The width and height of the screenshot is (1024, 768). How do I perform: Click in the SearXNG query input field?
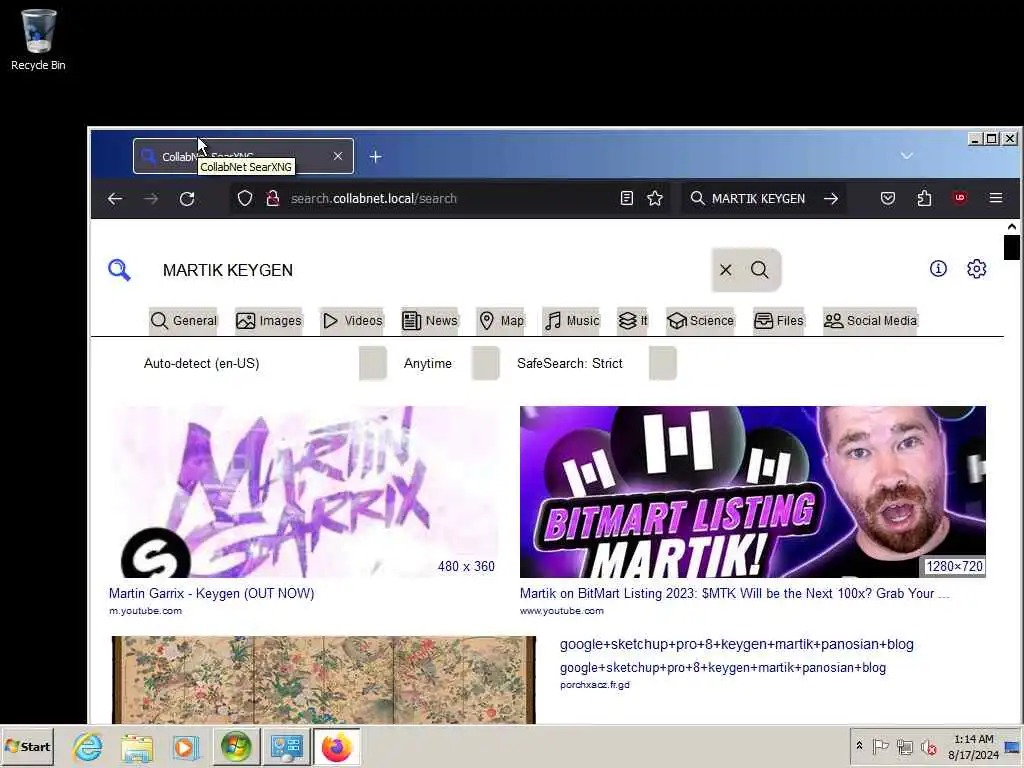[x=431, y=270]
